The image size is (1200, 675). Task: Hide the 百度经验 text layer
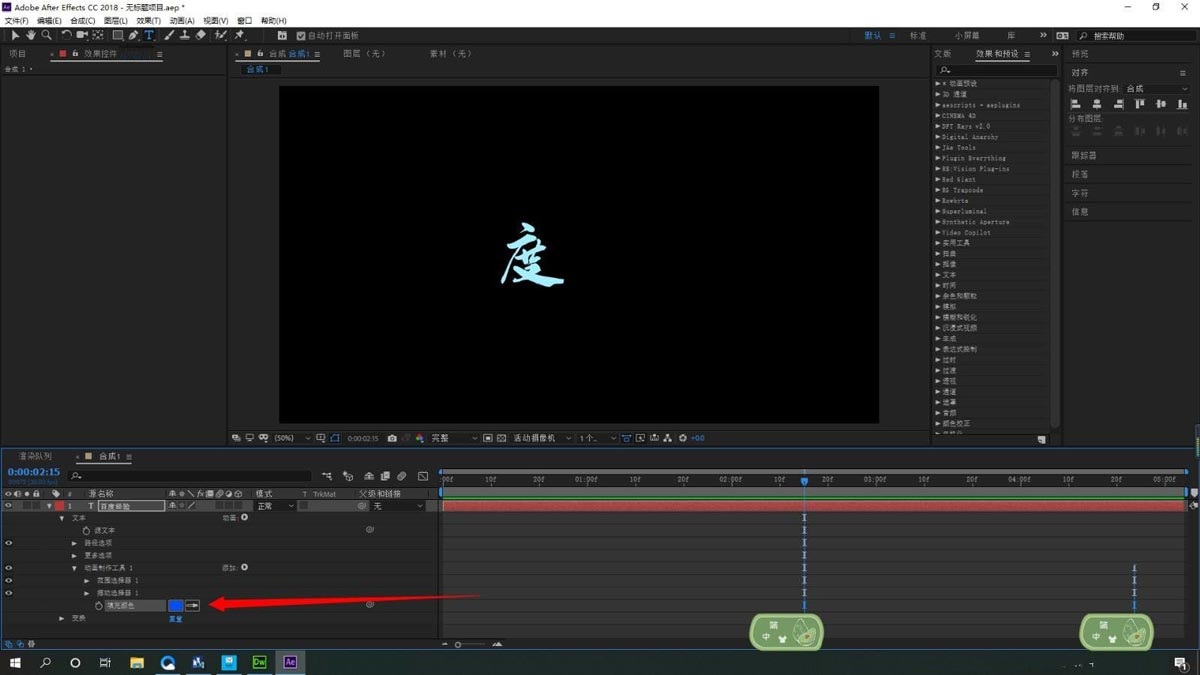(x=9, y=506)
